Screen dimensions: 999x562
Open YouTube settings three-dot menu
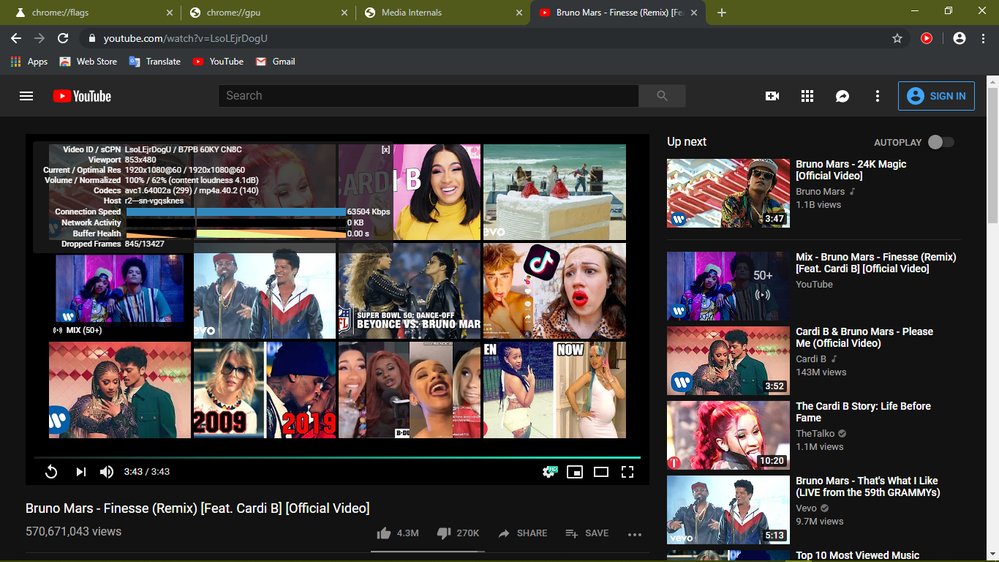click(x=877, y=96)
